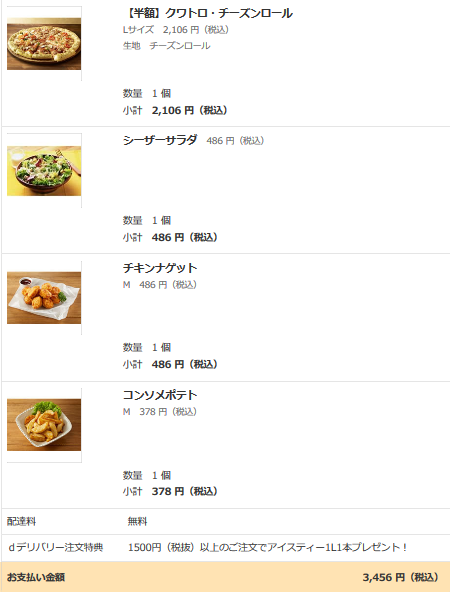Click the dデリバリー注文特典 label
The height and width of the screenshot is (592, 450).
coord(55,547)
